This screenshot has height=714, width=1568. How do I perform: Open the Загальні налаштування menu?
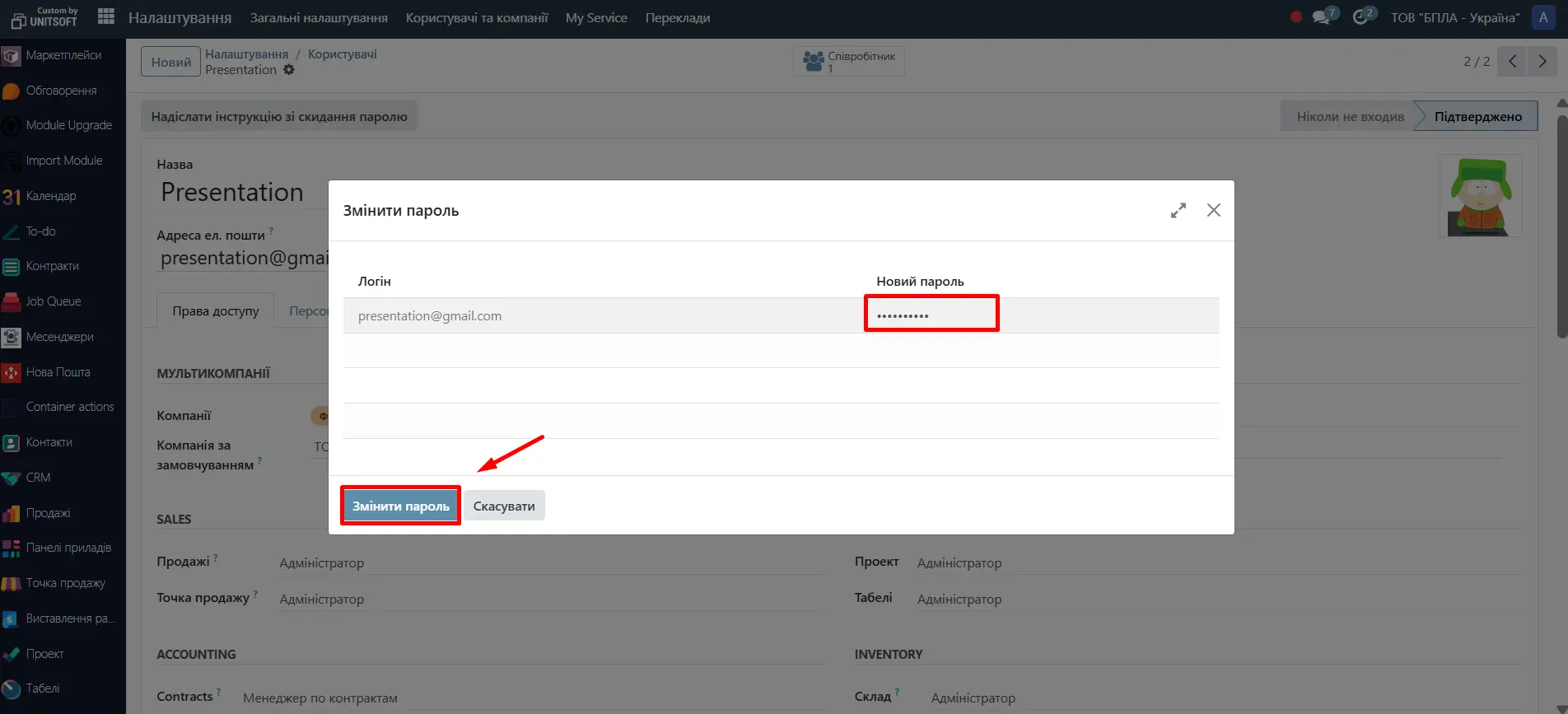click(x=319, y=17)
